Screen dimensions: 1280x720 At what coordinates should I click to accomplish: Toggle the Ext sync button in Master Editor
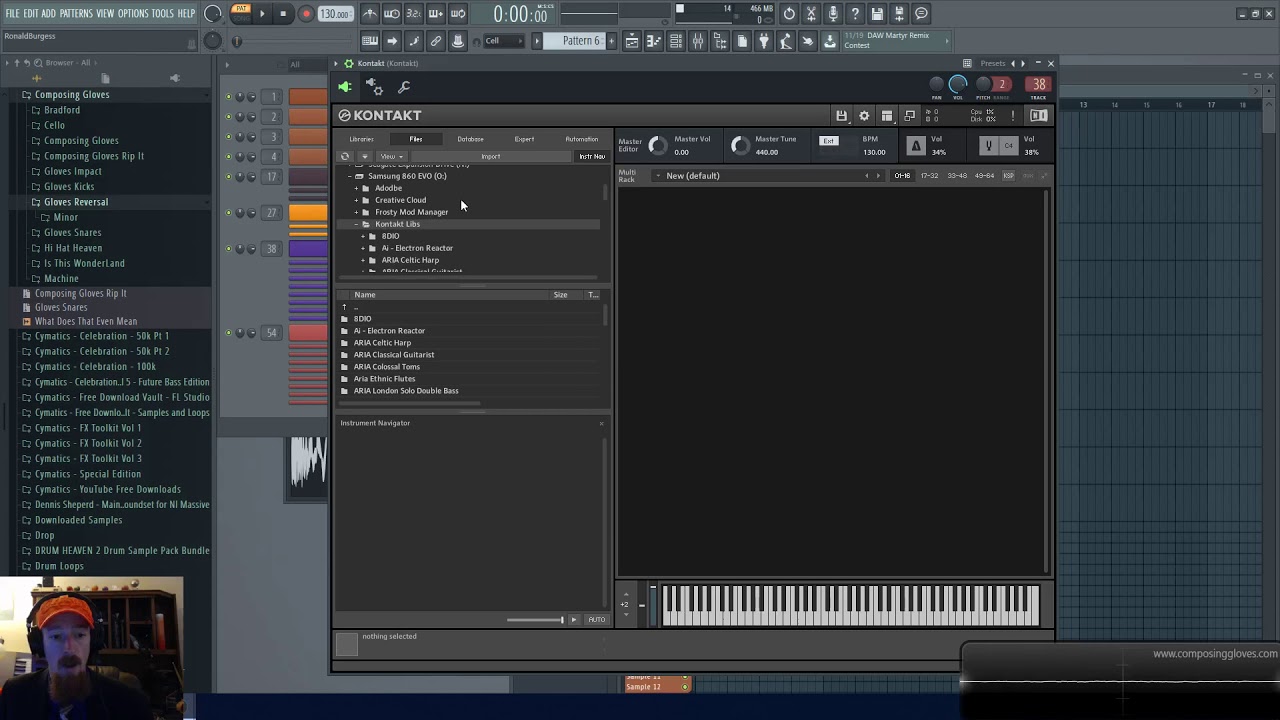[x=828, y=141]
